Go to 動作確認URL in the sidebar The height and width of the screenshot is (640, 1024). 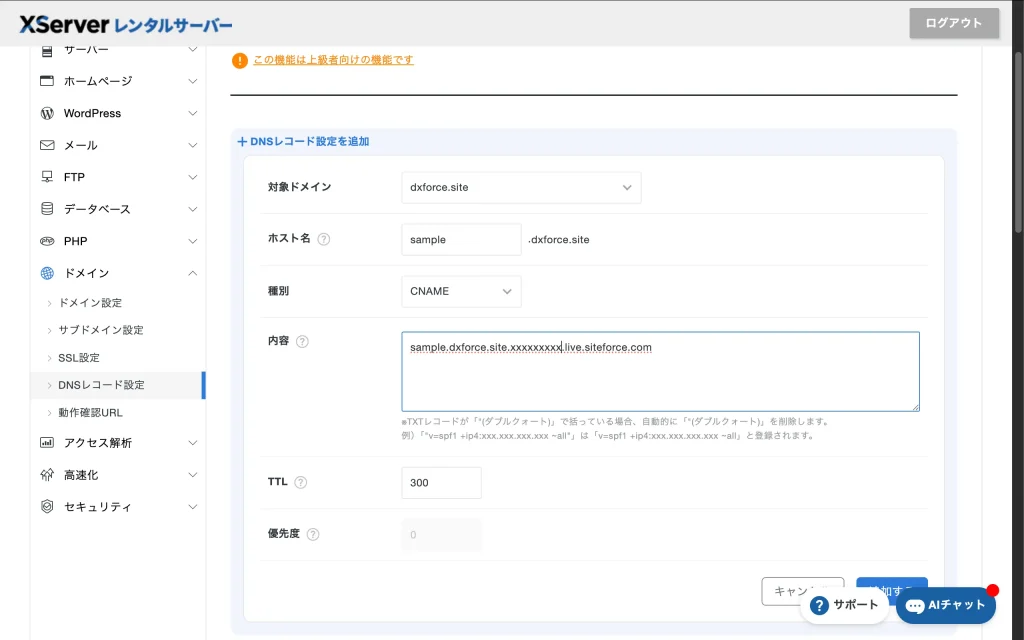91,412
